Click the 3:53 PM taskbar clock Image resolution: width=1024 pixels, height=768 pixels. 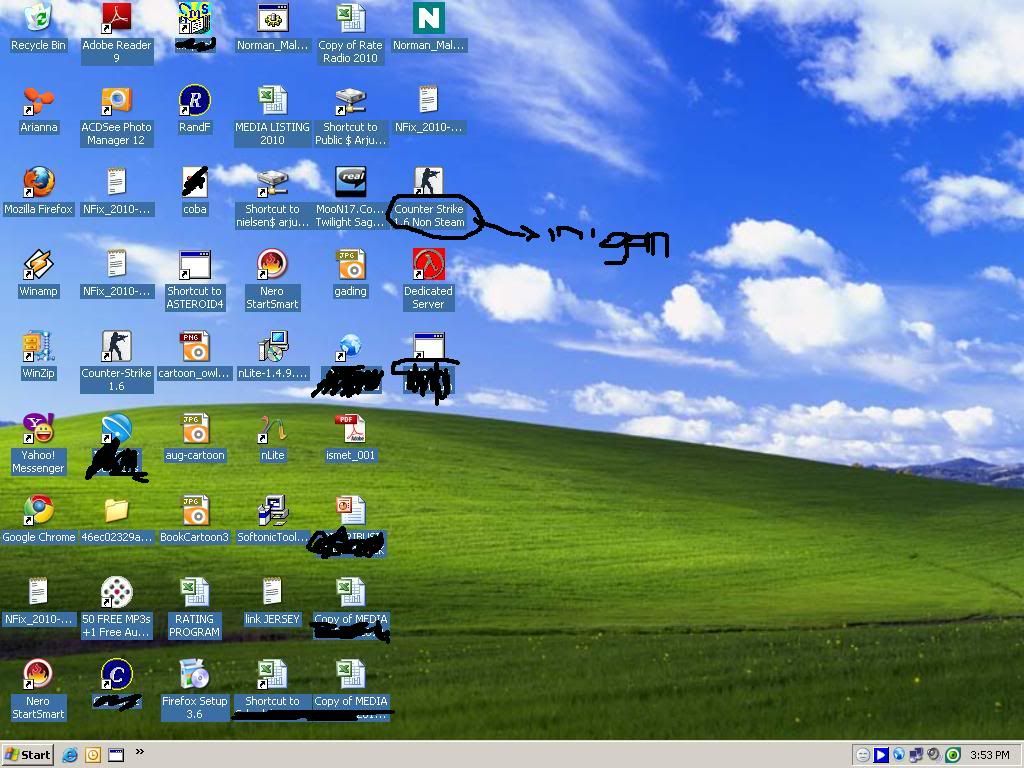(x=989, y=755)
